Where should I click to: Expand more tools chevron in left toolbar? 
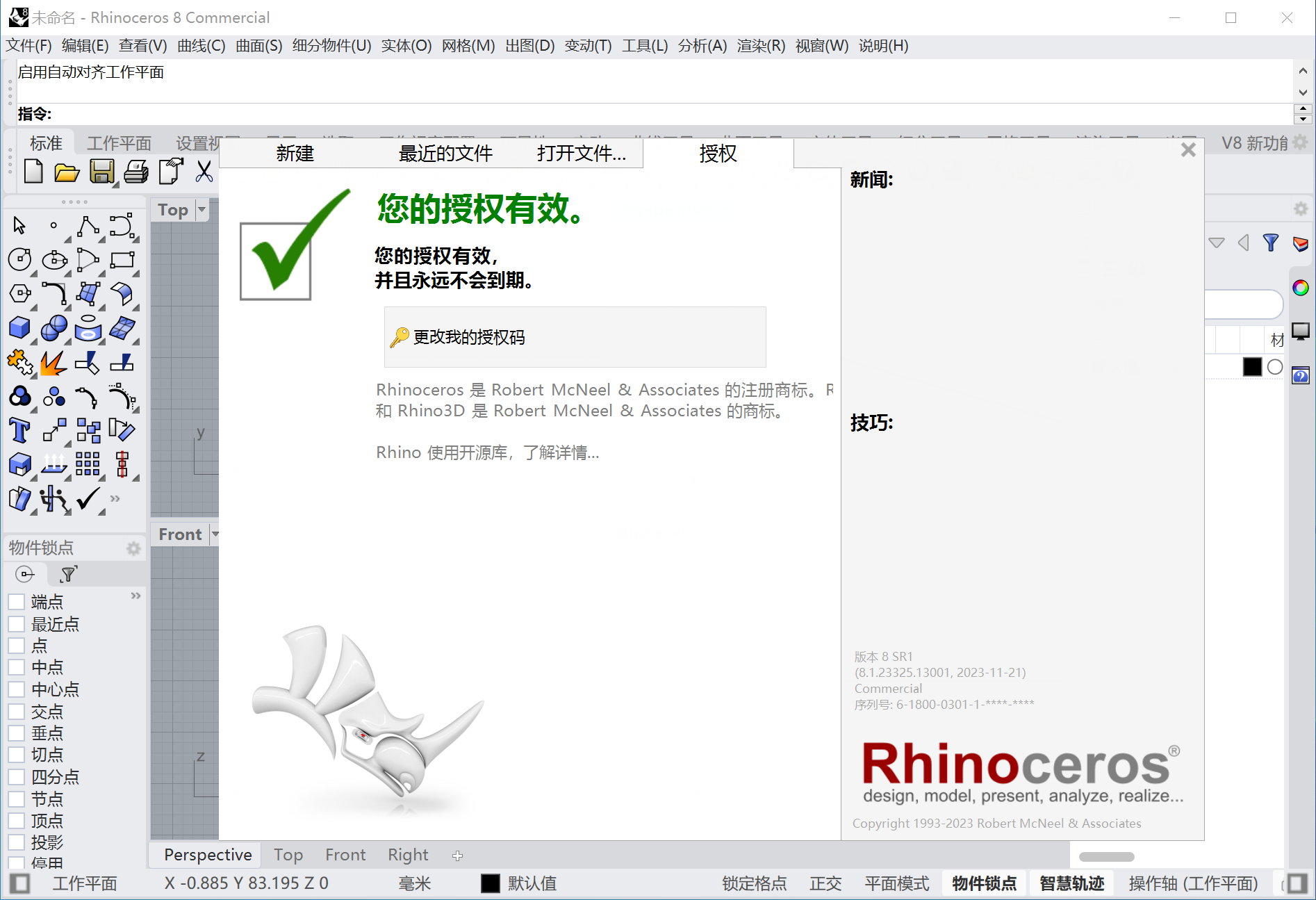[x=115, y=498]
